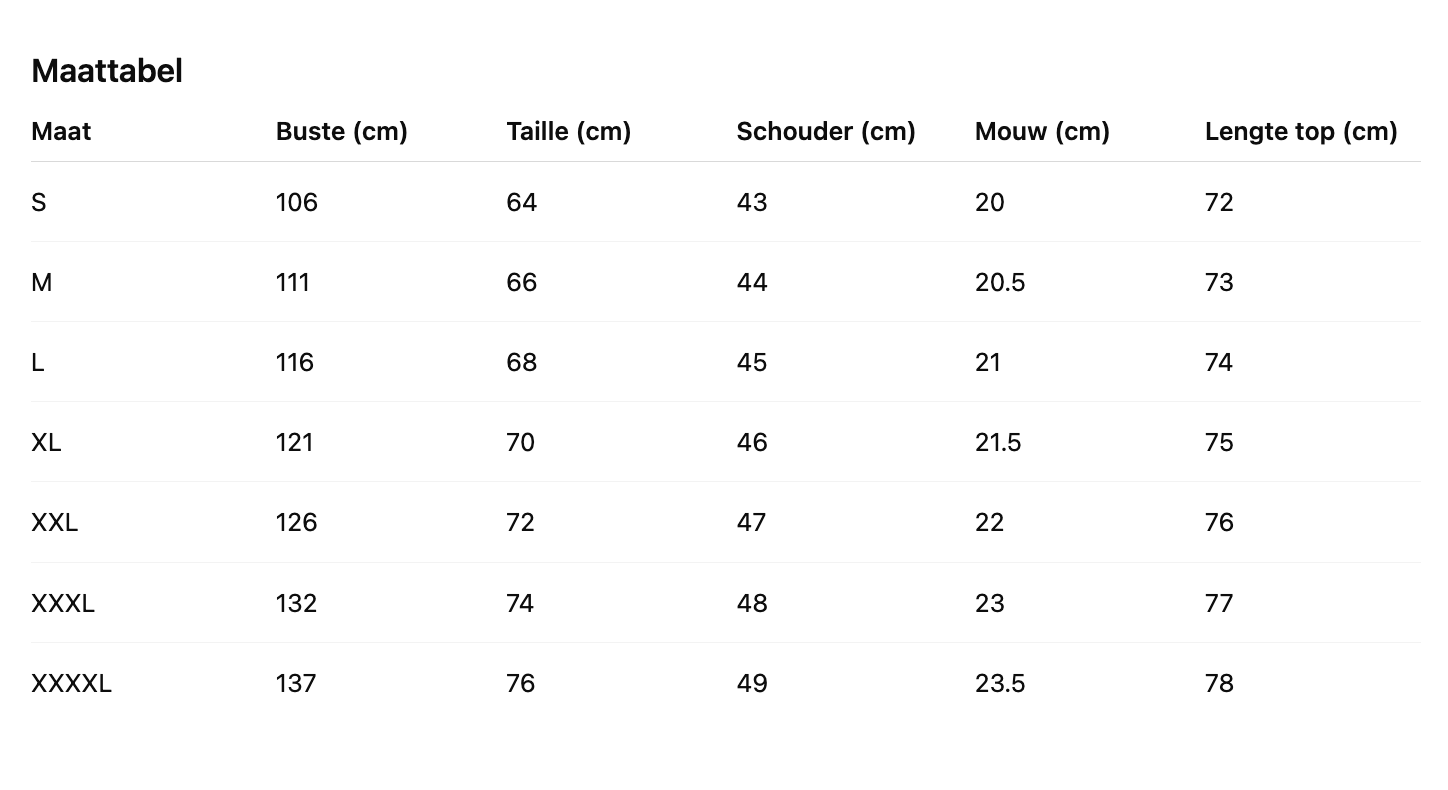Select waist value 66 for size M

521,283
